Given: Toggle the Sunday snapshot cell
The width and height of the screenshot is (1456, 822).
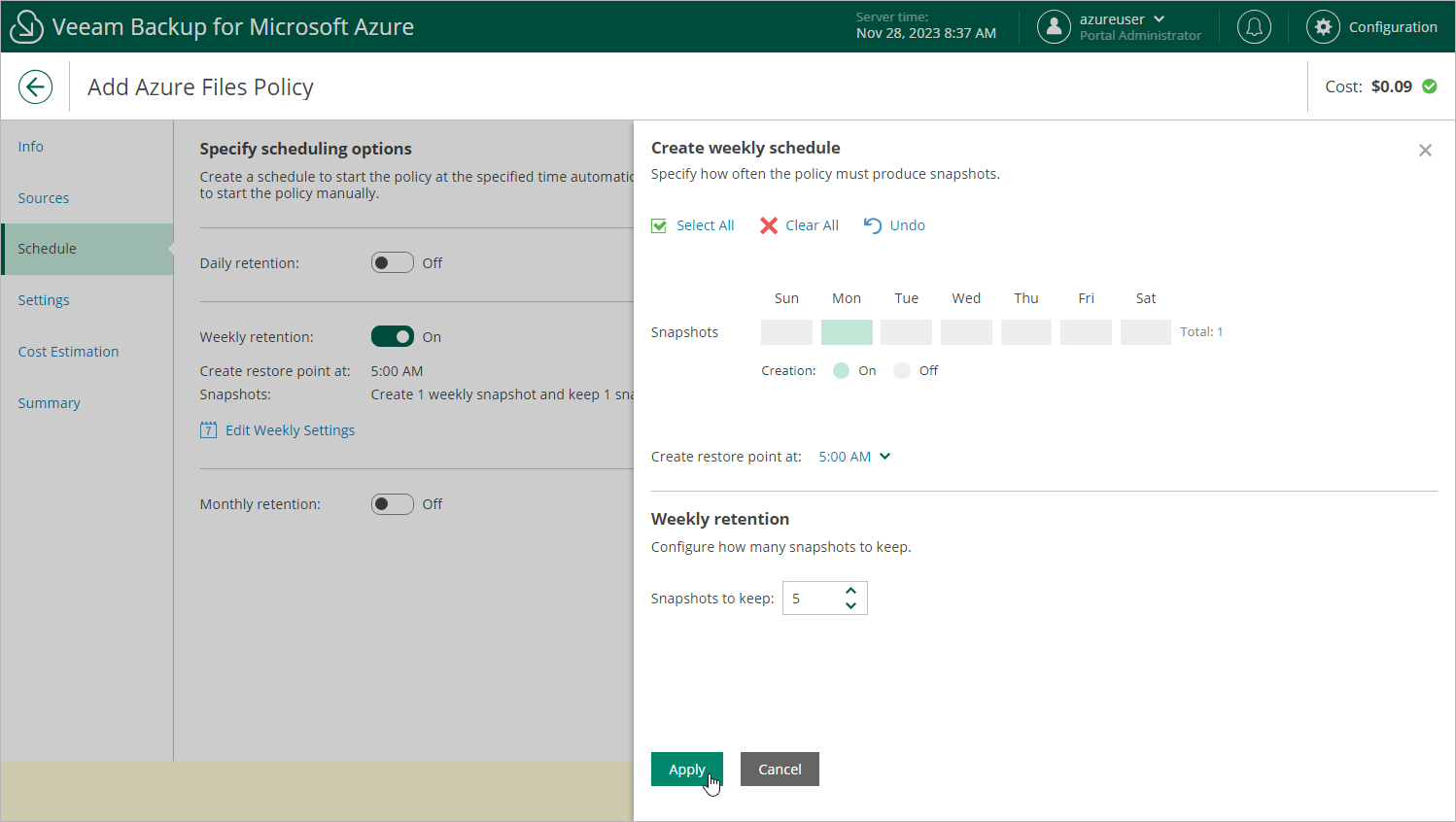Looking at the screenshot, I should (786, 332).
